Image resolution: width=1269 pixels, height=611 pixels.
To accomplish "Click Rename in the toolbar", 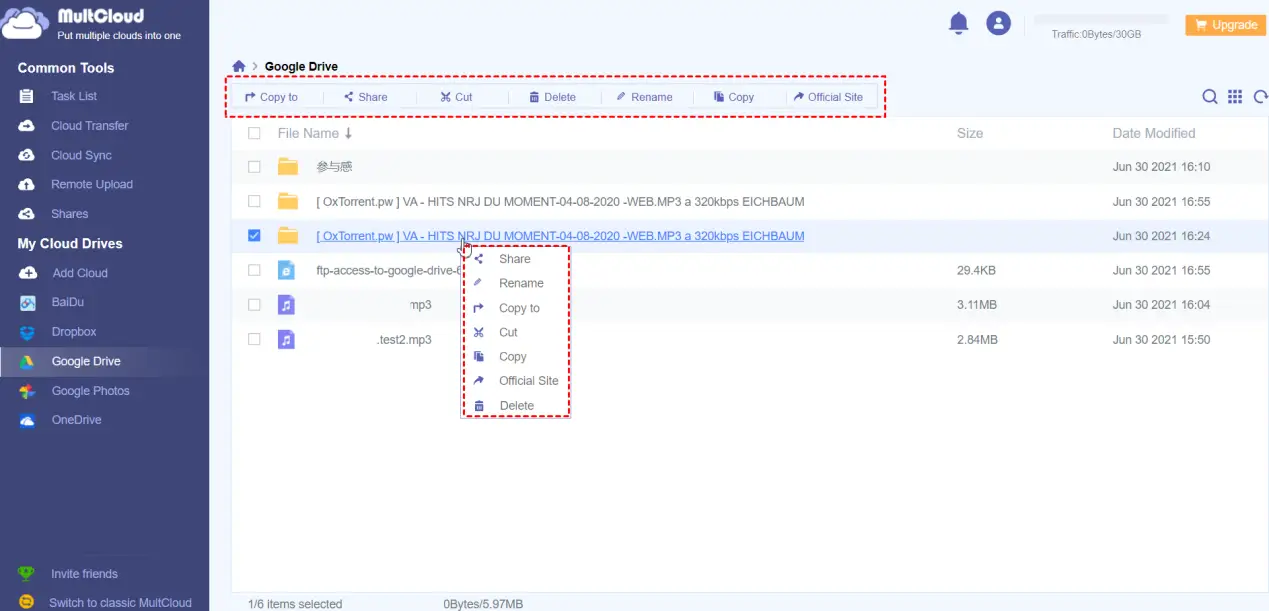I will pyautogui.click(x=644, y=97).
